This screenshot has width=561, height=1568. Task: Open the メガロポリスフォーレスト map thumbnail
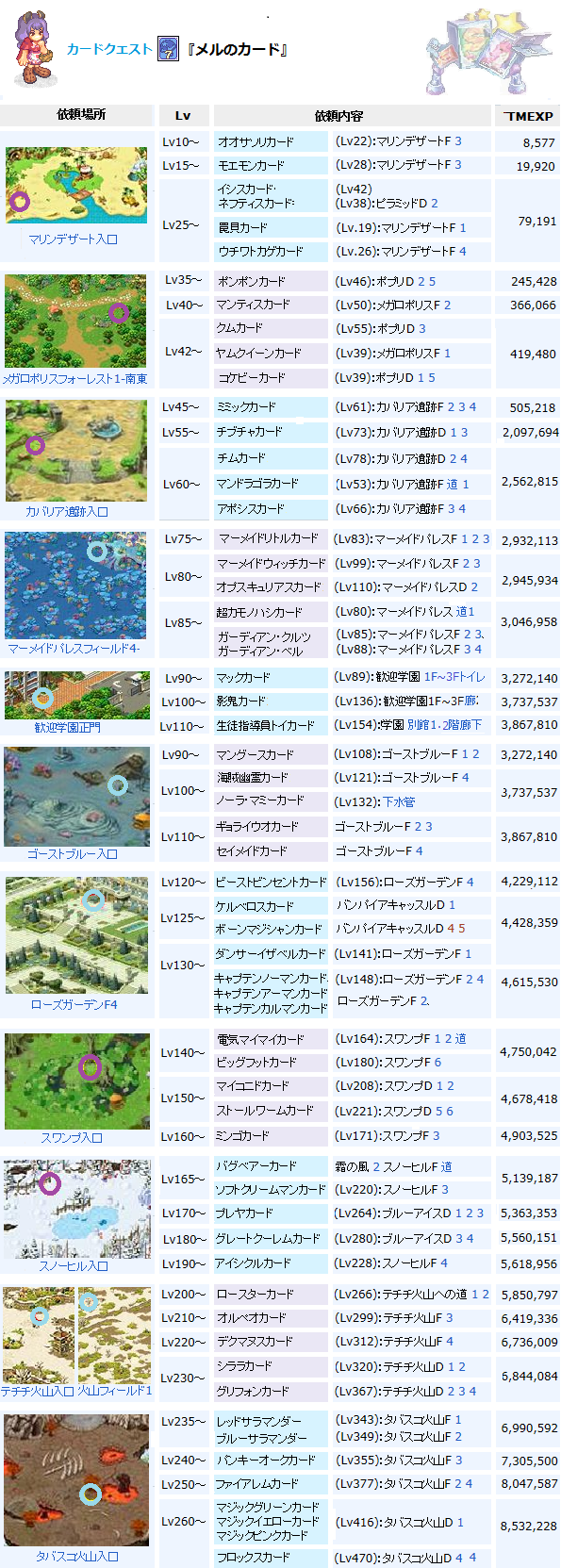75,321
